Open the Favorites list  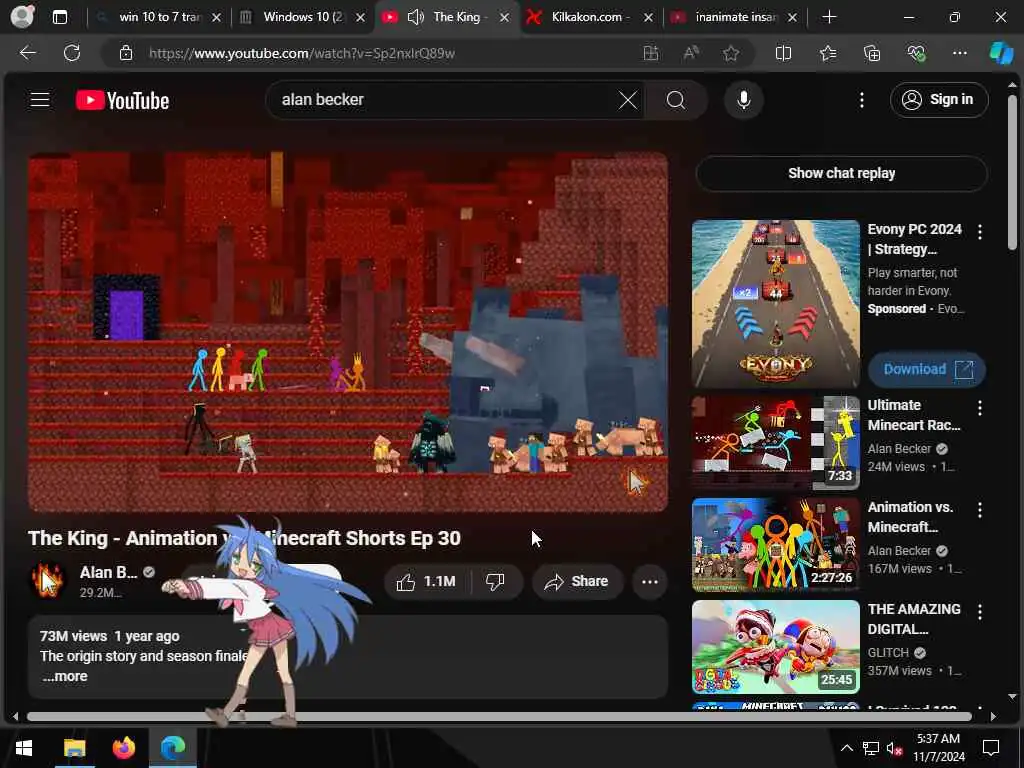827,54
